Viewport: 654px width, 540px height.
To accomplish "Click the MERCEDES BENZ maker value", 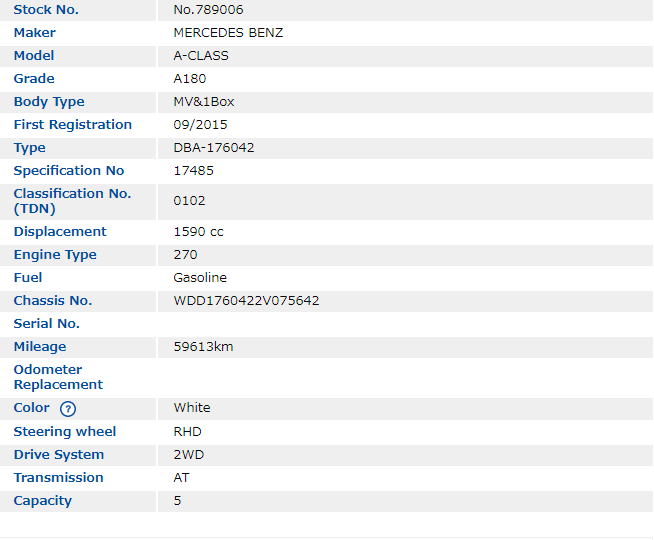I will coord(228,33).
